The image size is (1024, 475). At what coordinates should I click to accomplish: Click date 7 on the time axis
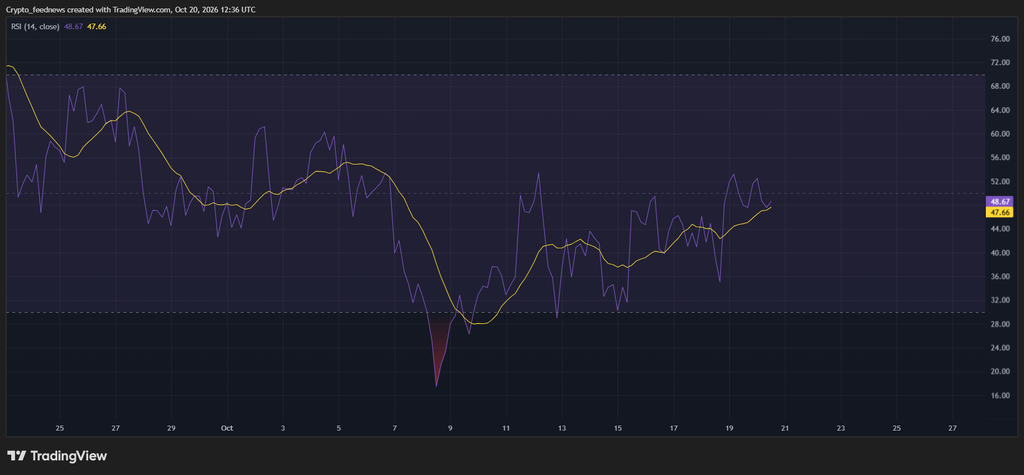394,429
